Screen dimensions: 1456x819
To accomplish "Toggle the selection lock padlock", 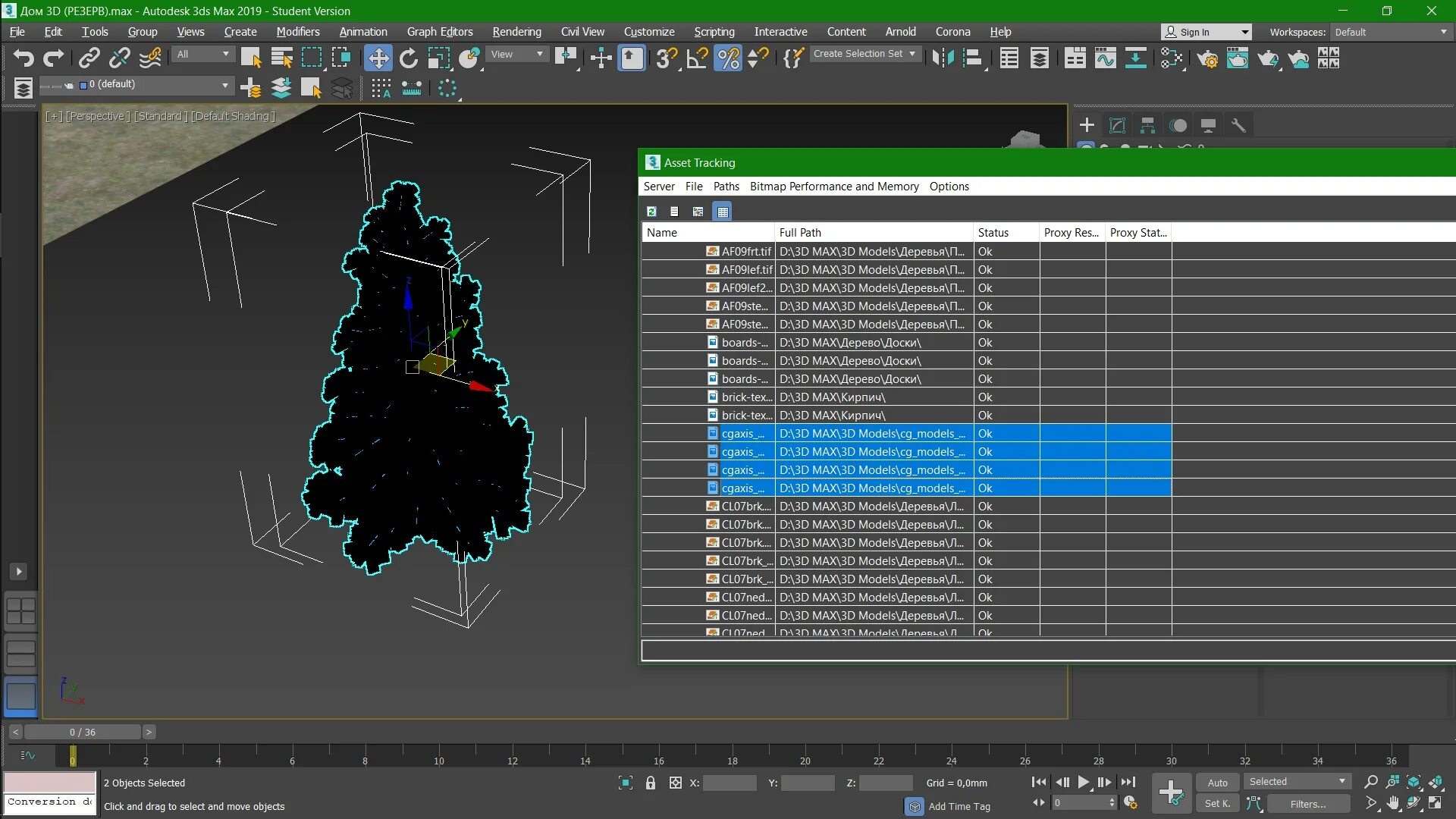I will tap(650, 783).
